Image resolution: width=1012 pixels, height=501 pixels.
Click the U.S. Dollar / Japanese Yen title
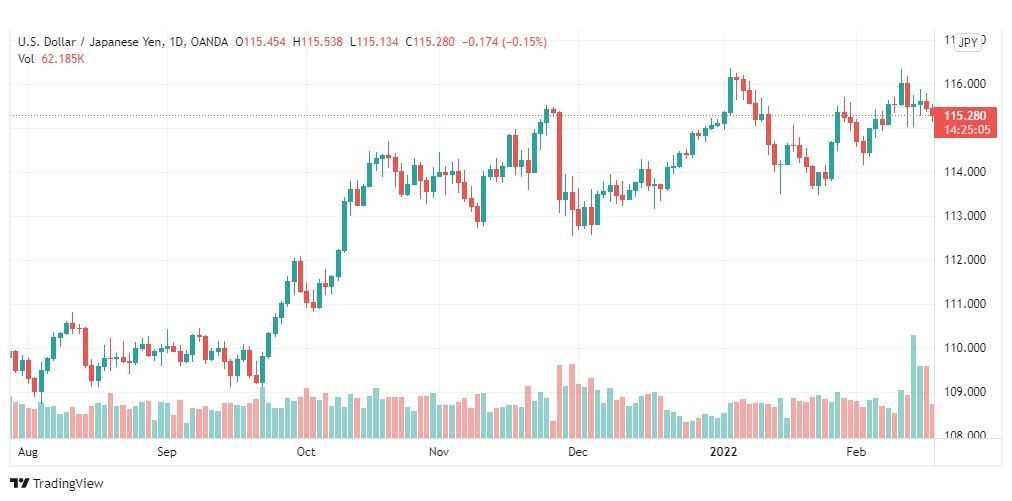click(92, 42)
